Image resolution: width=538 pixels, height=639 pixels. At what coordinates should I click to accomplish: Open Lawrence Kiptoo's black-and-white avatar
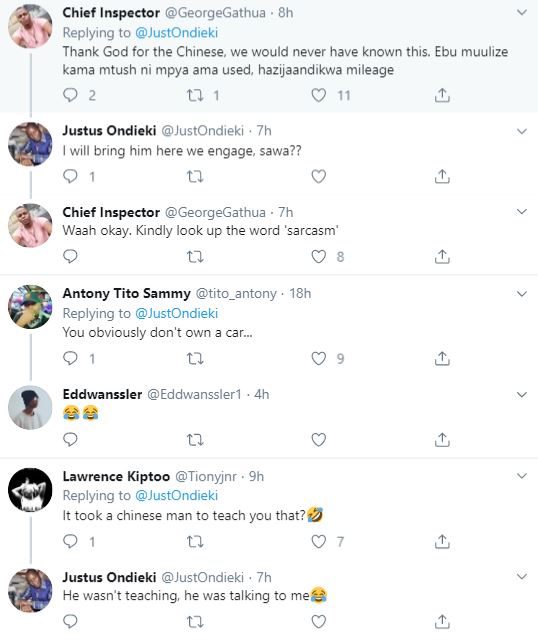tap(30, 489)
